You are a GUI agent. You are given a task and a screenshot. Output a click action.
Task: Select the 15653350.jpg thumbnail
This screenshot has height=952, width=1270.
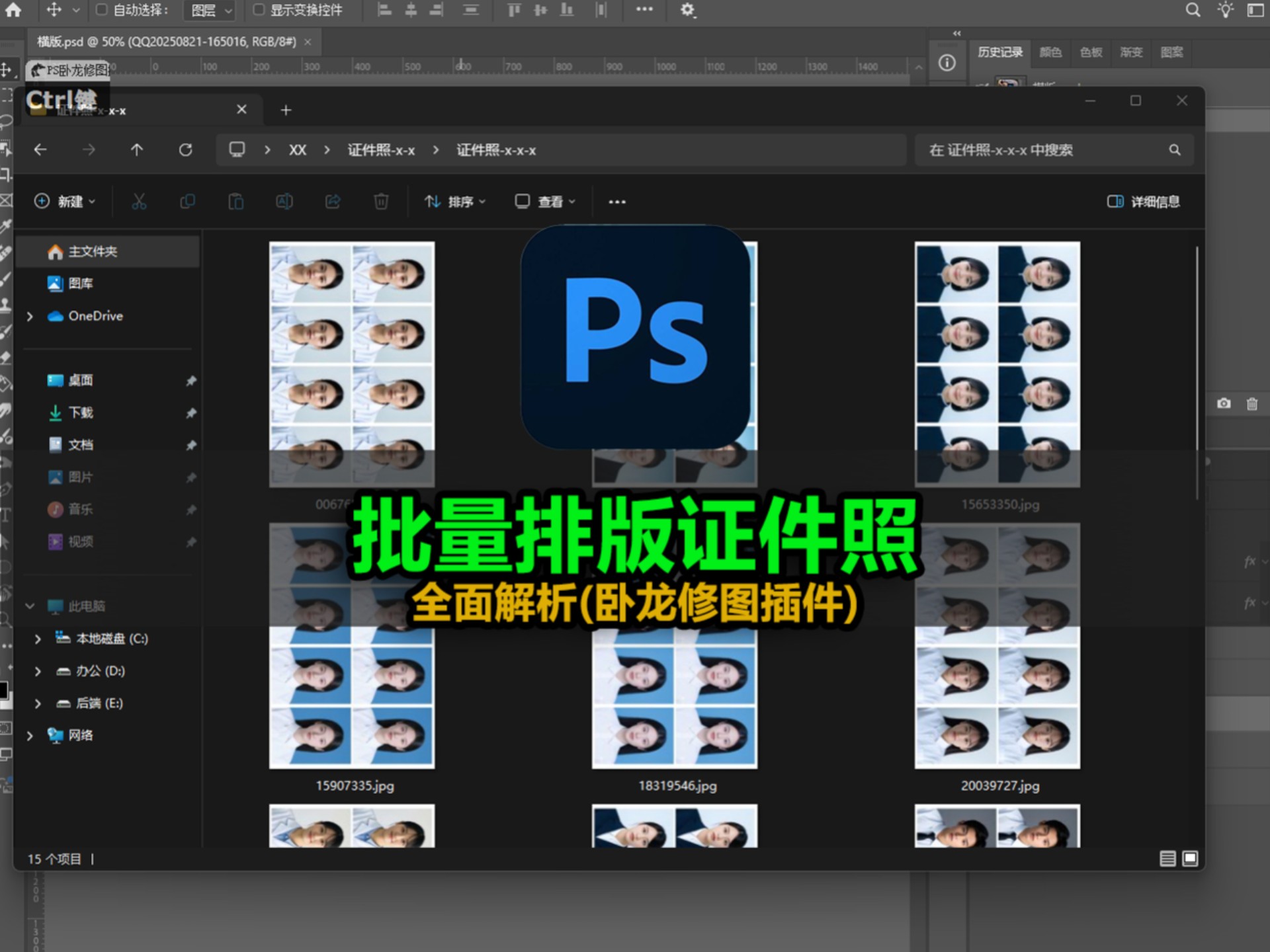coord(997,364)
